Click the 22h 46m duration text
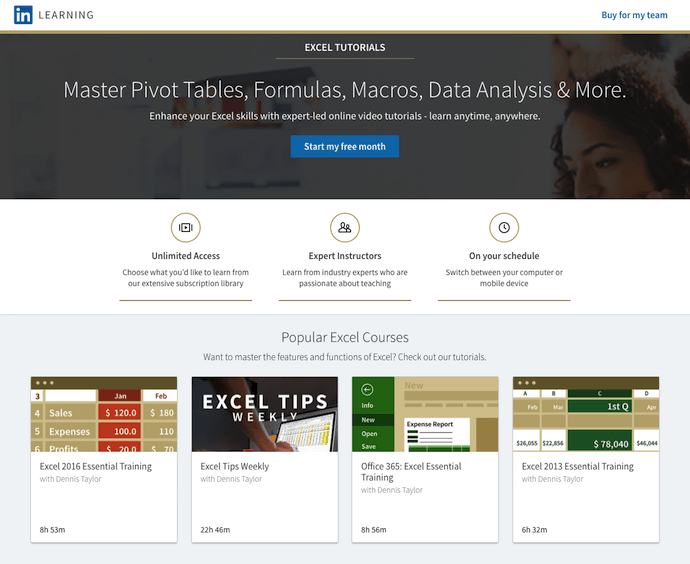This screenshot has height=564, width=690. pyautogui.click(x=215, y=530)
